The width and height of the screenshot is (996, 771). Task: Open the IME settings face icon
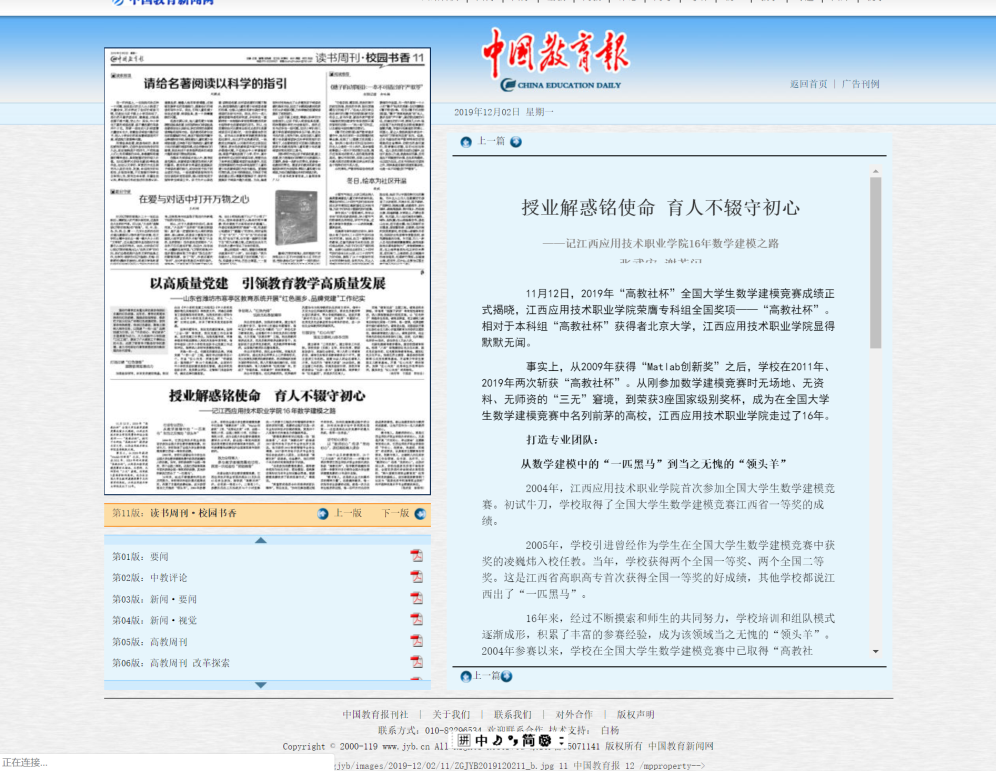(x=545, y=741)
